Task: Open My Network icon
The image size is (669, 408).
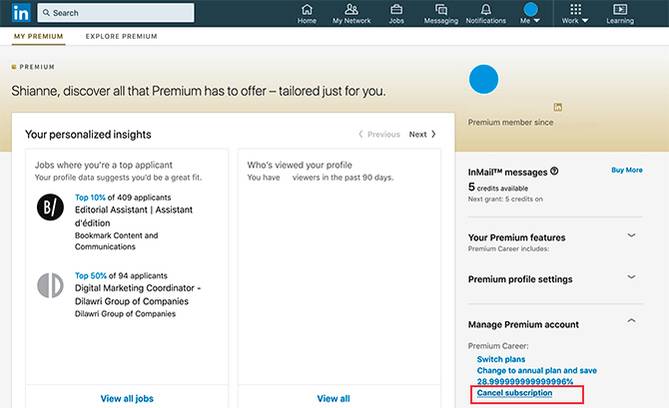Action: tap(351, 10)
